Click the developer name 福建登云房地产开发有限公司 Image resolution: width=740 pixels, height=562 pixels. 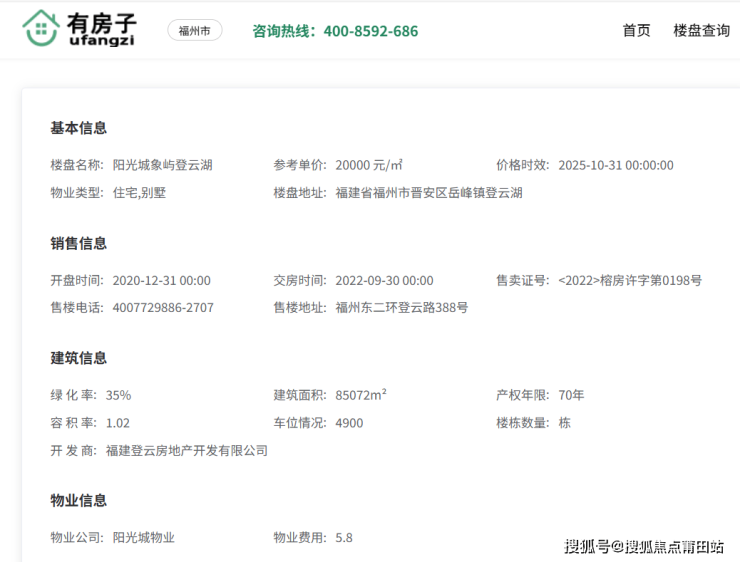click(187, 451)
